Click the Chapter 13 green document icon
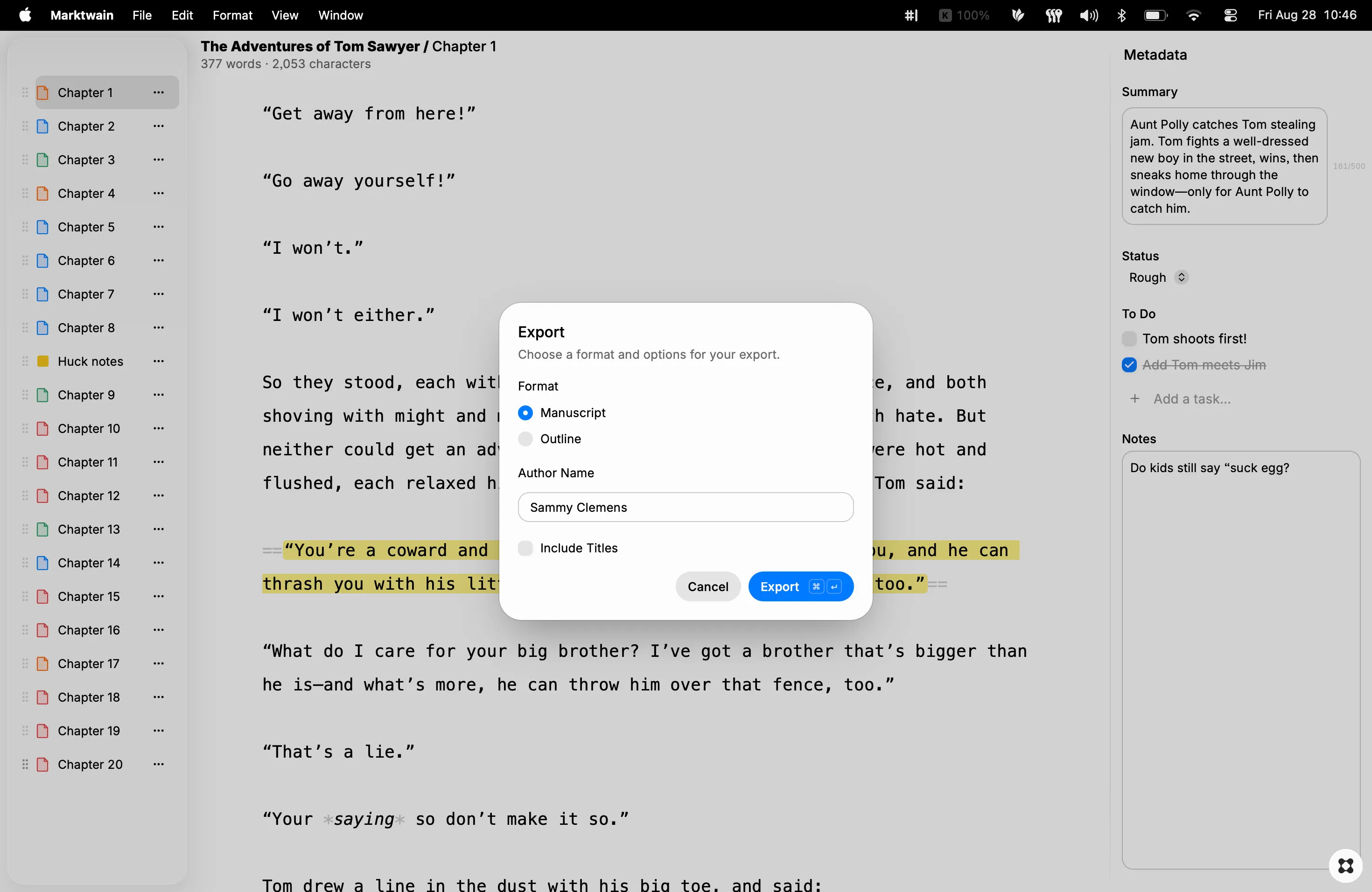Image resolution: width=1372 pixels, height=892 pixels. click(x=42, y=529)
